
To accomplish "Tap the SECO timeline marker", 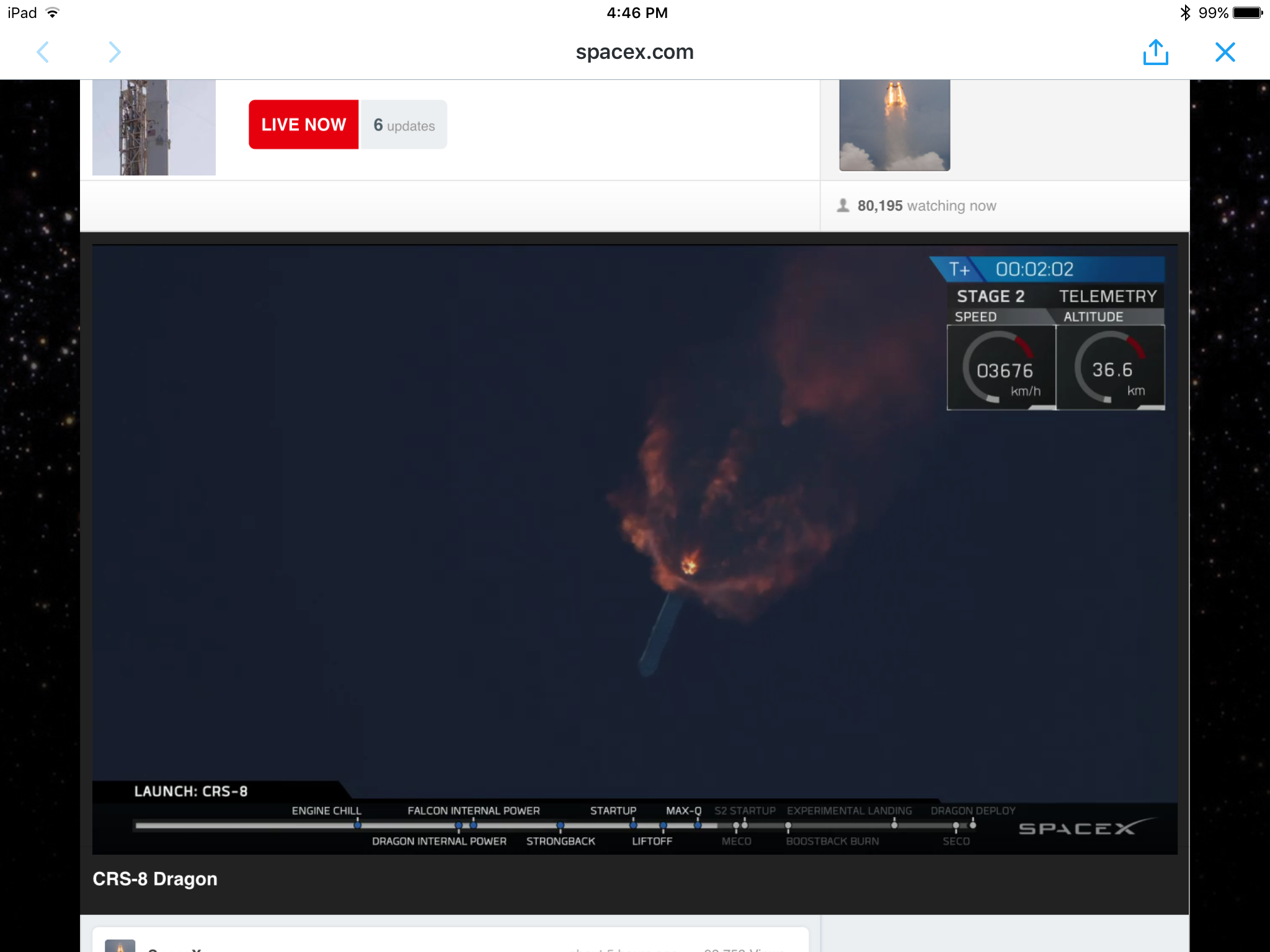I will [x=956, y=825].
